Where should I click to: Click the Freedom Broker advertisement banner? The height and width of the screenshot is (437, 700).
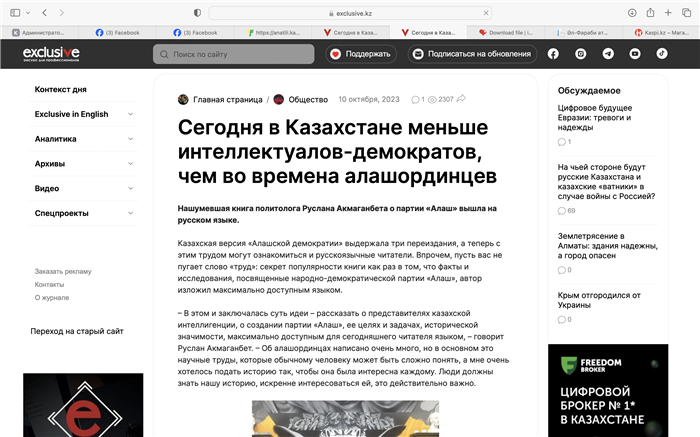607,390
